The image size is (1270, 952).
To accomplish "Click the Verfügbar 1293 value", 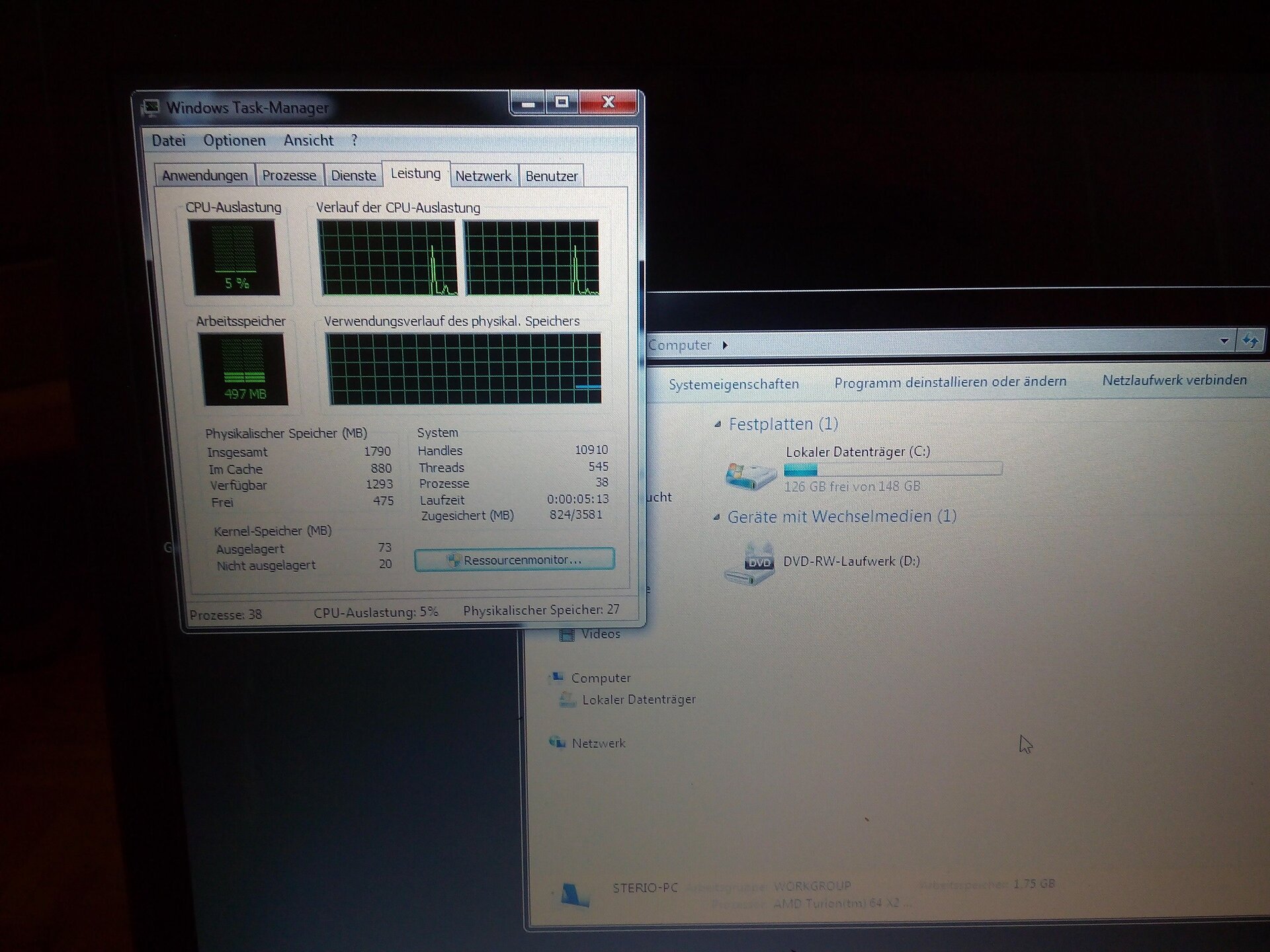I will click(379, 485).
